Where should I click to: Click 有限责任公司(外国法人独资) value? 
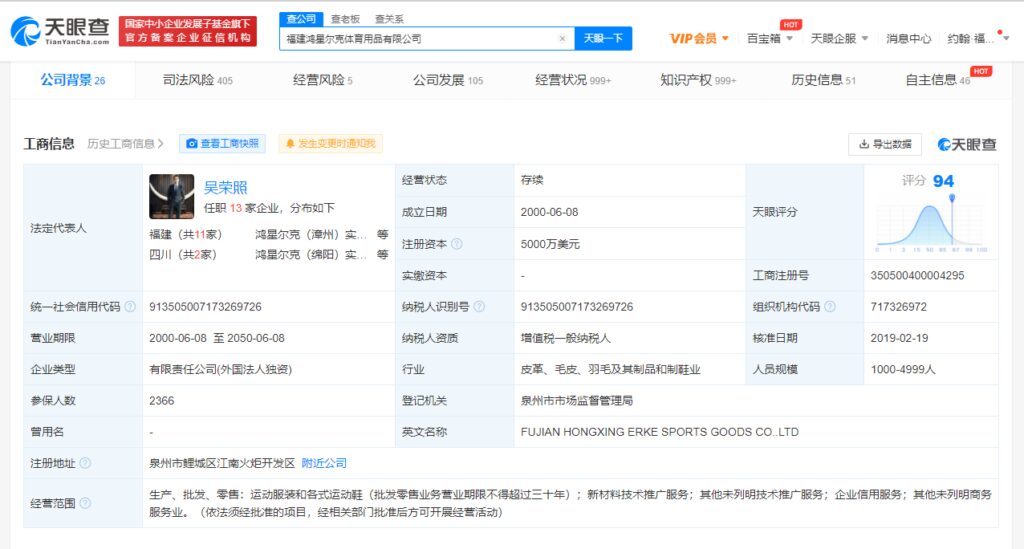pyautogui.click(x=220, y=369)
